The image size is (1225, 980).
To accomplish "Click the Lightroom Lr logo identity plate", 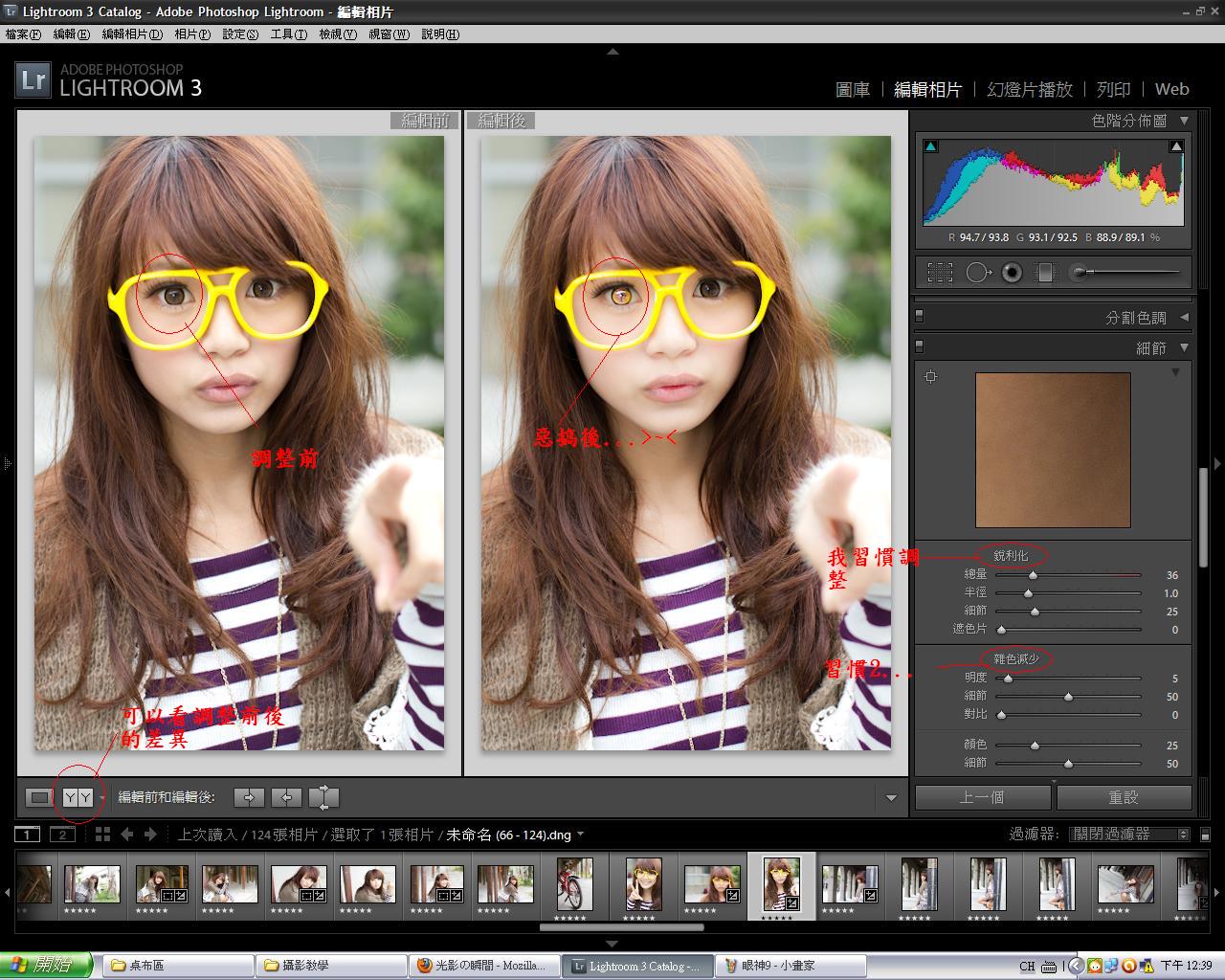I will [x=33, y=80].
